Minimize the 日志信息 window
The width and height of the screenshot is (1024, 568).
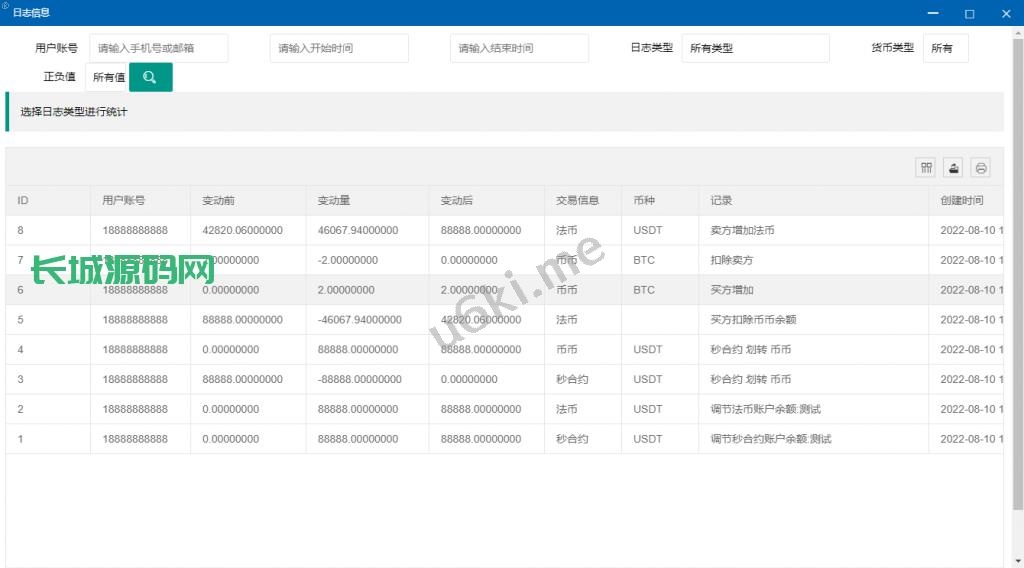pyautogui.click(x=932, y=13)
